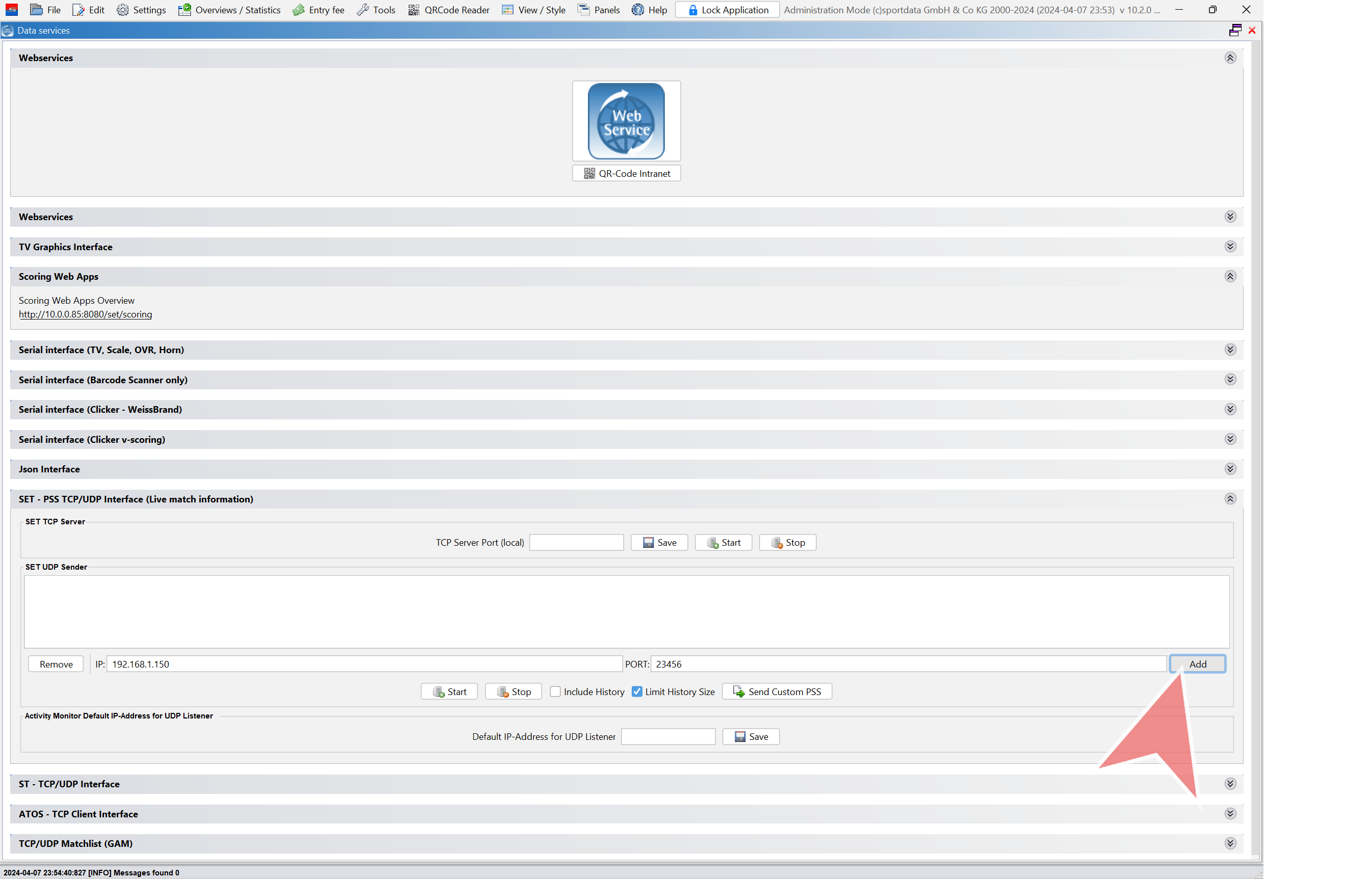Open the Tools menu
The image size is (1372, 879).
coord(376,10)
